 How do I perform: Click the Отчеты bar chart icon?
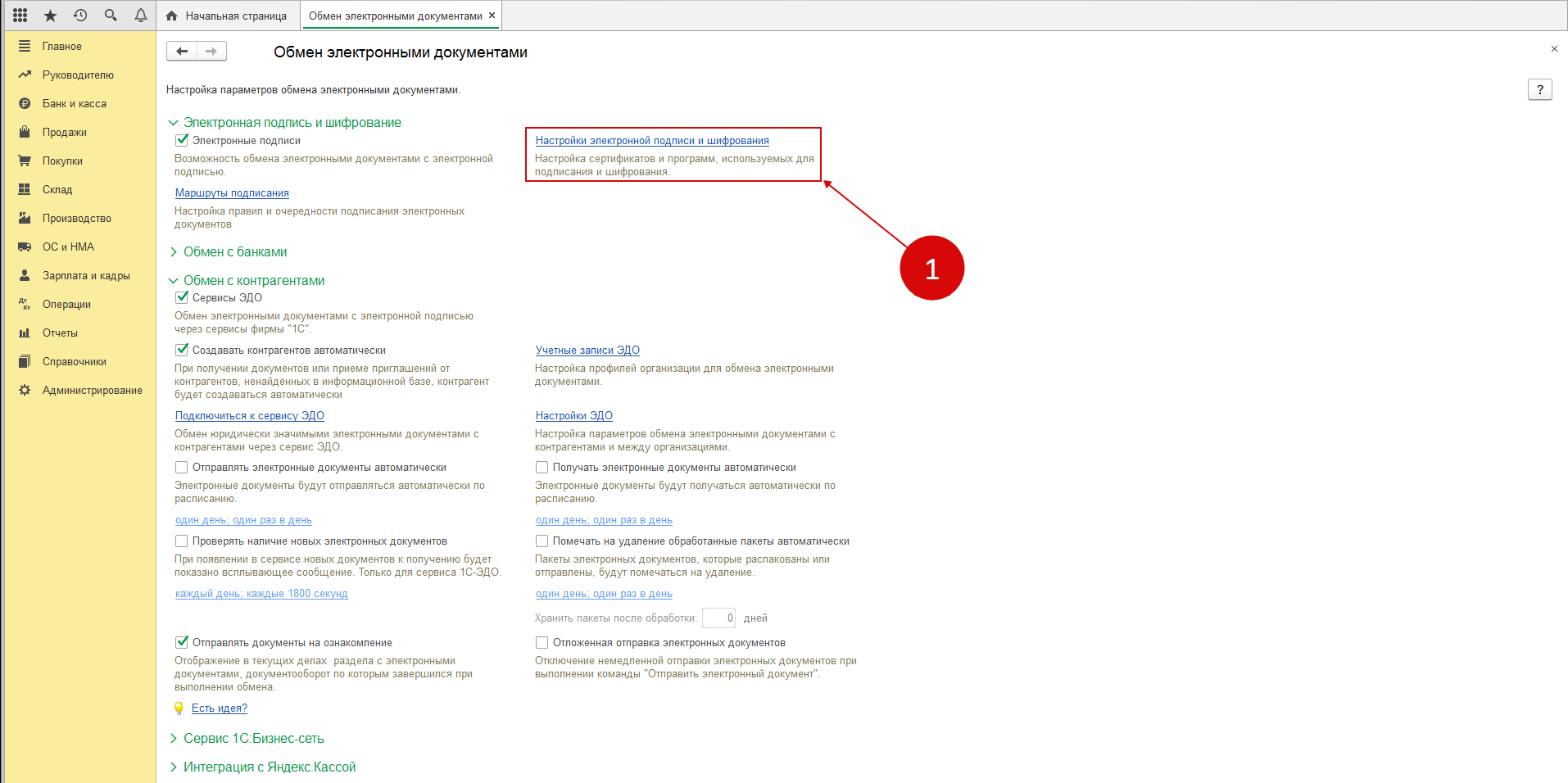tap(25, 333)
